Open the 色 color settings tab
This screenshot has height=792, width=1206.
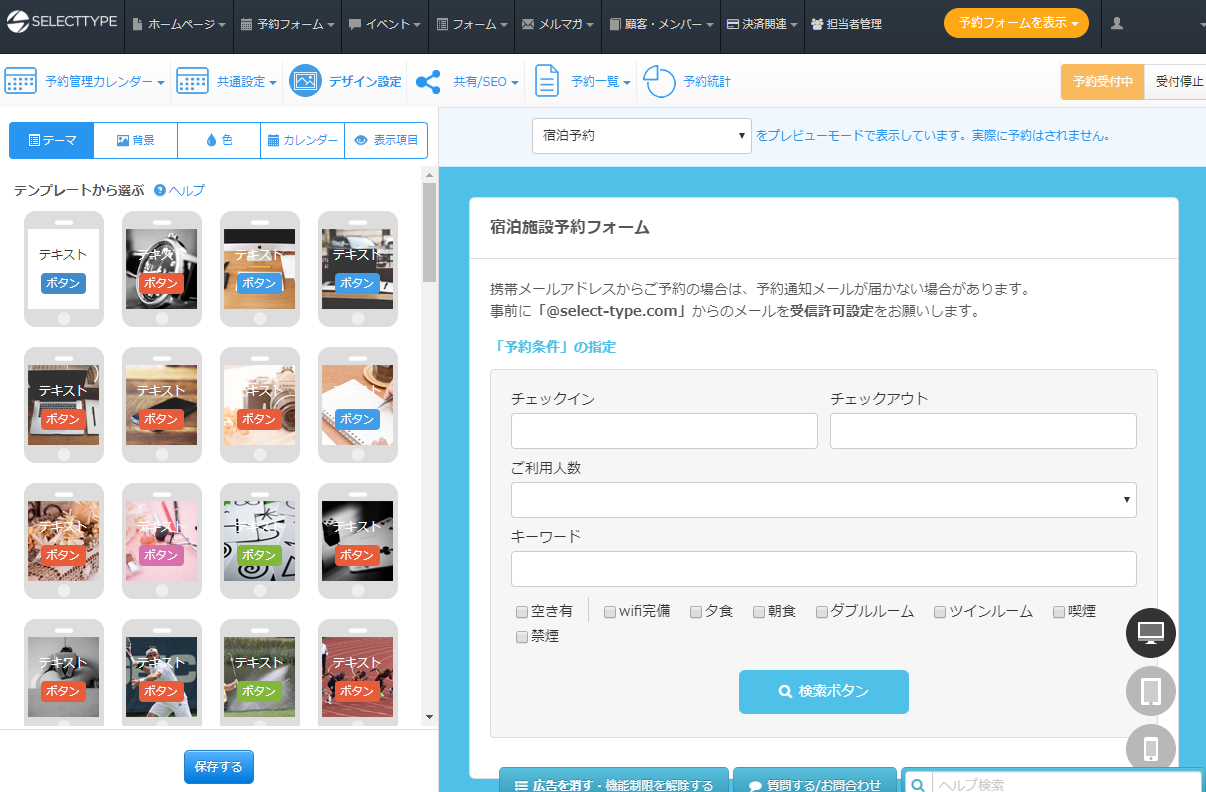tap(218, 141)
